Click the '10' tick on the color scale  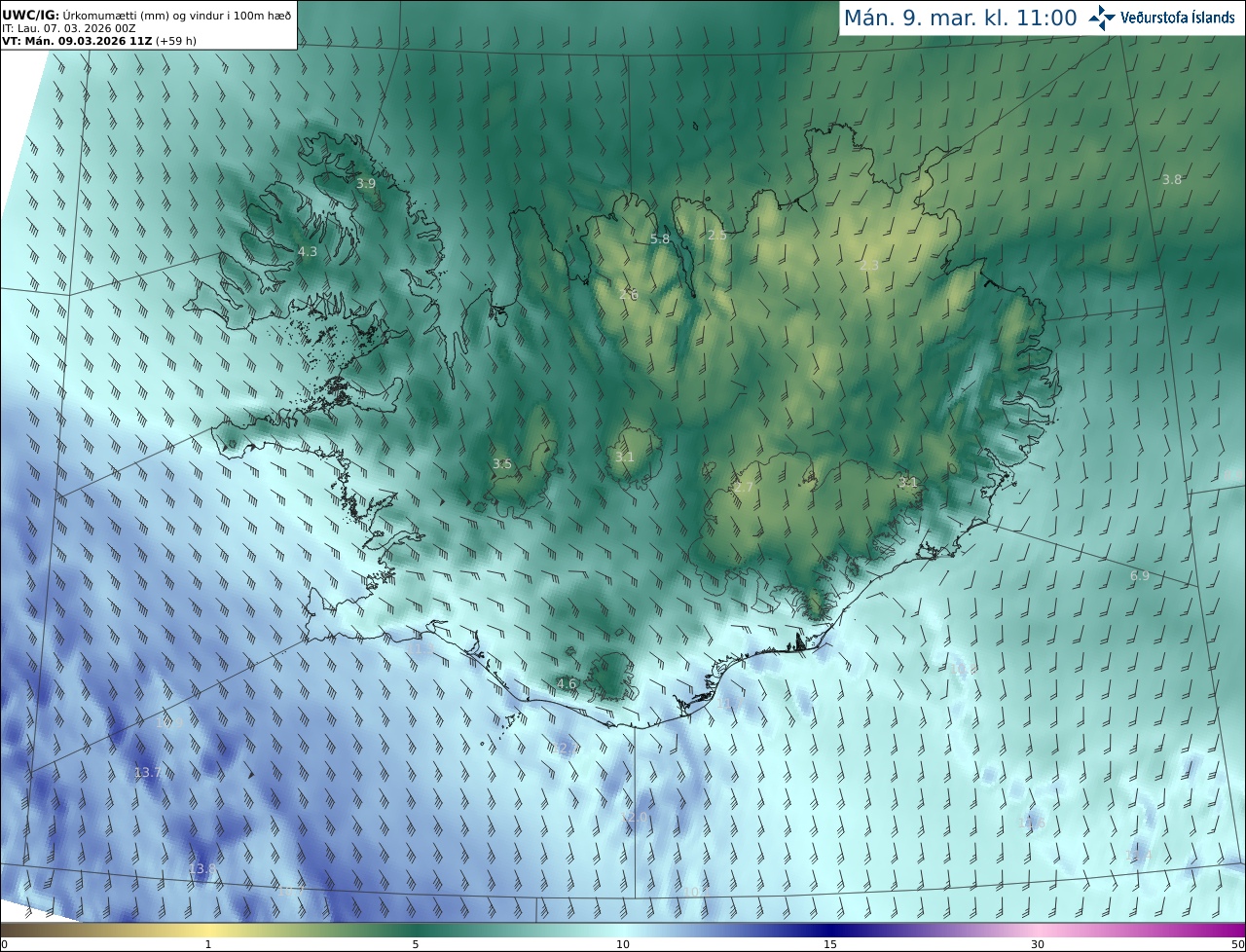coord(623,944)
